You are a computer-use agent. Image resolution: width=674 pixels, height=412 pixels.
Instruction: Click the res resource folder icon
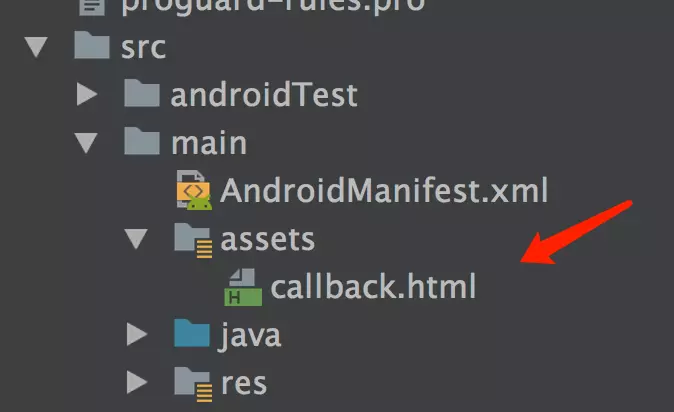click(x=193, y=384)
